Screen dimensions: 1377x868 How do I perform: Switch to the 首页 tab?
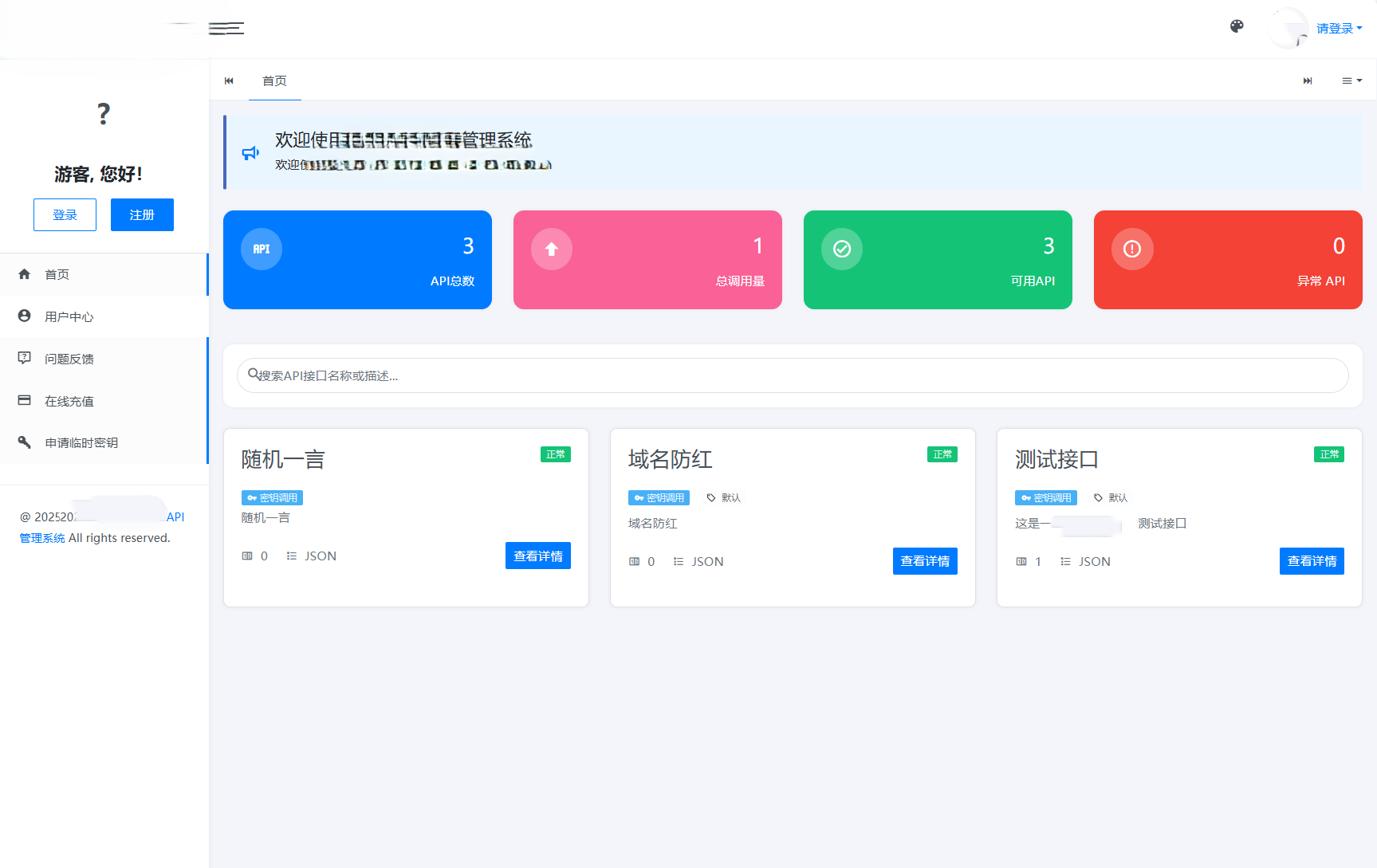click(x=274, y=81)
